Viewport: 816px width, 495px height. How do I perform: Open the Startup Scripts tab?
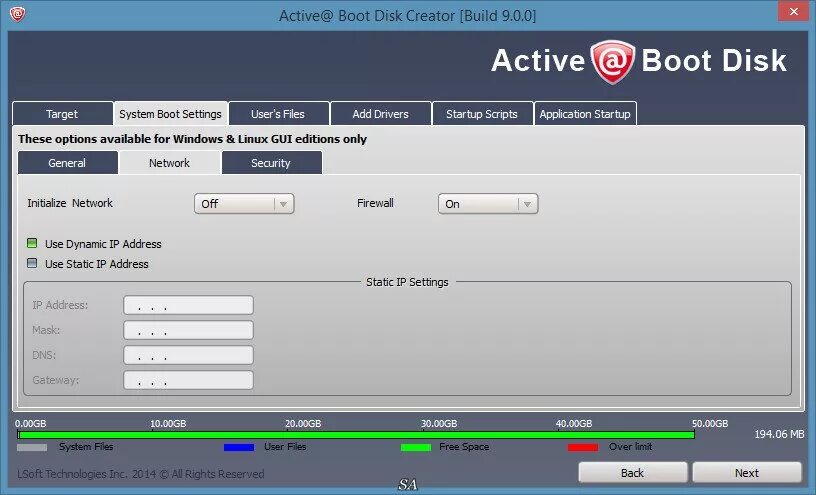[x=482, y=113]
